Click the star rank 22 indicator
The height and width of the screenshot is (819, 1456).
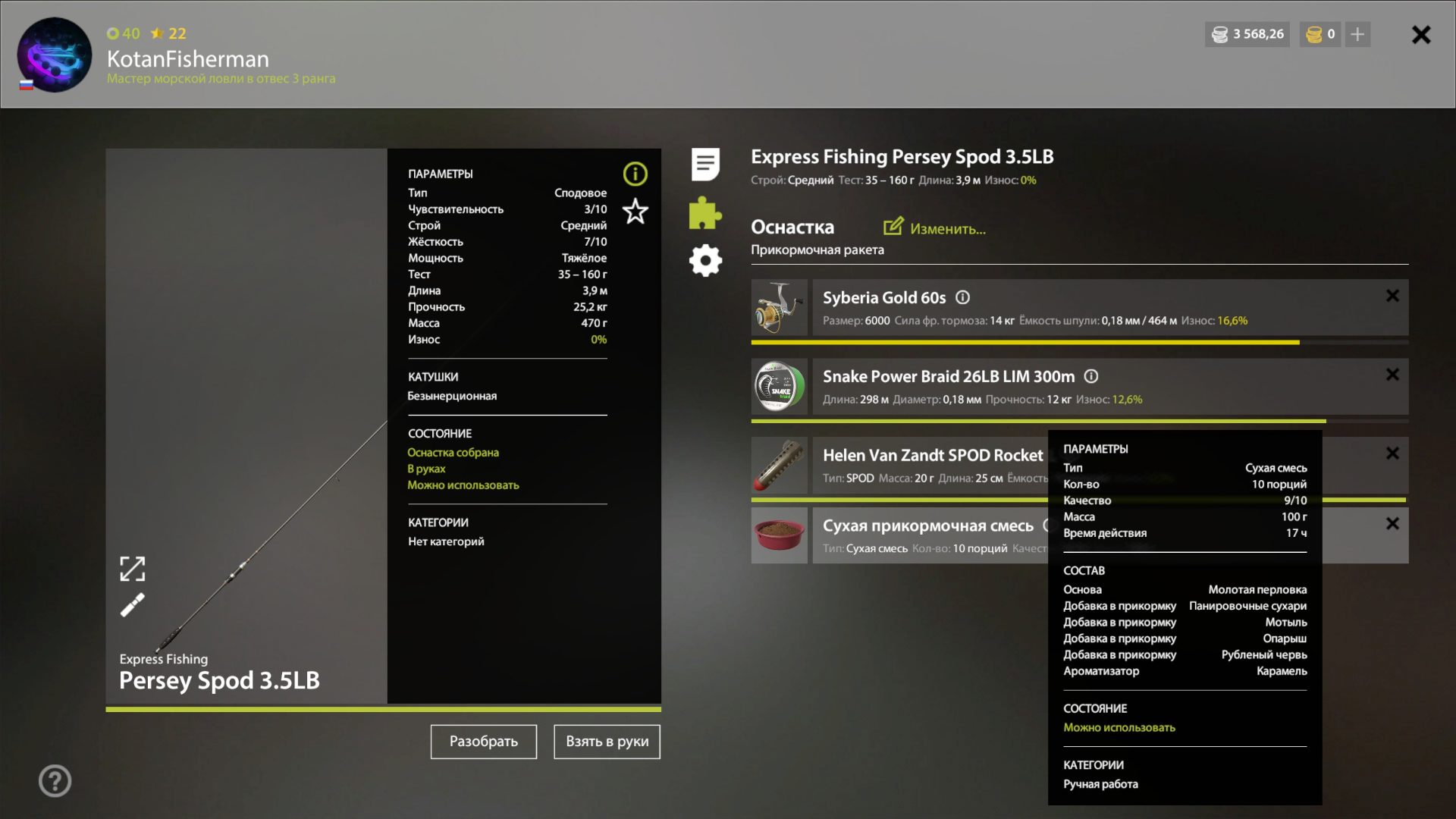[168, 33]
